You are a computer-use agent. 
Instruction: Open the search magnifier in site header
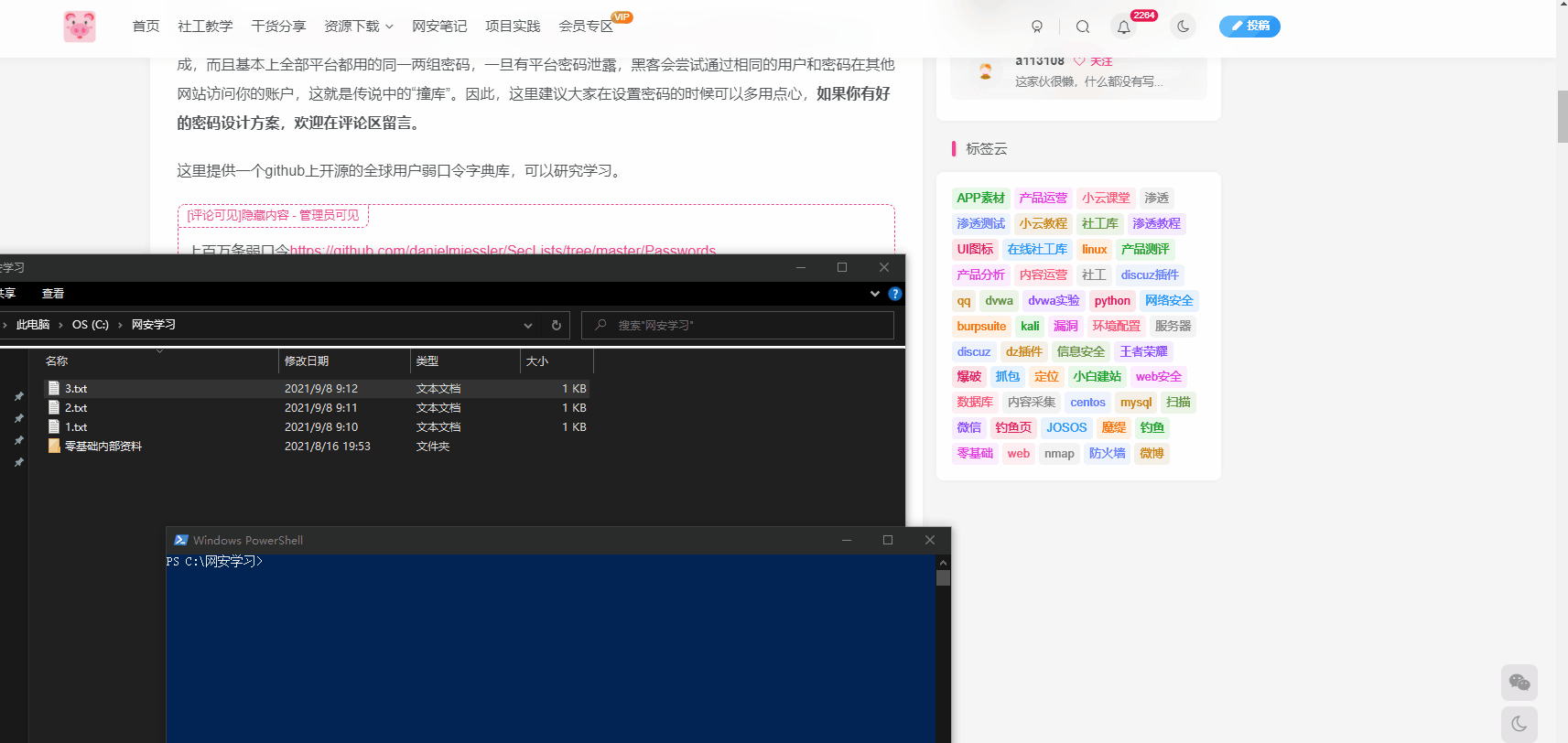(1083, 27)
